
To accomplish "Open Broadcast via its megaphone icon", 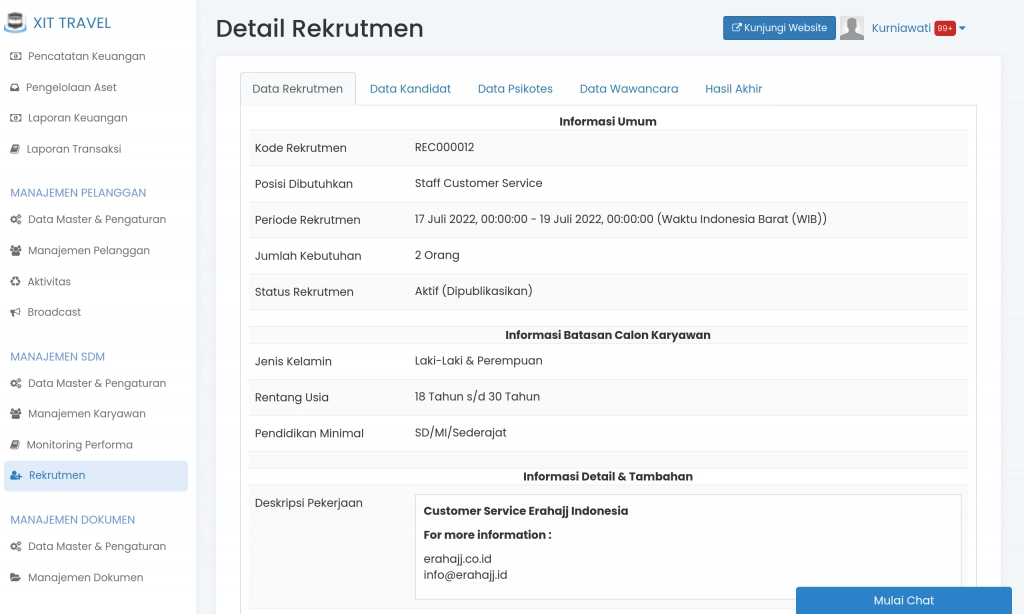I will point(14,312).
